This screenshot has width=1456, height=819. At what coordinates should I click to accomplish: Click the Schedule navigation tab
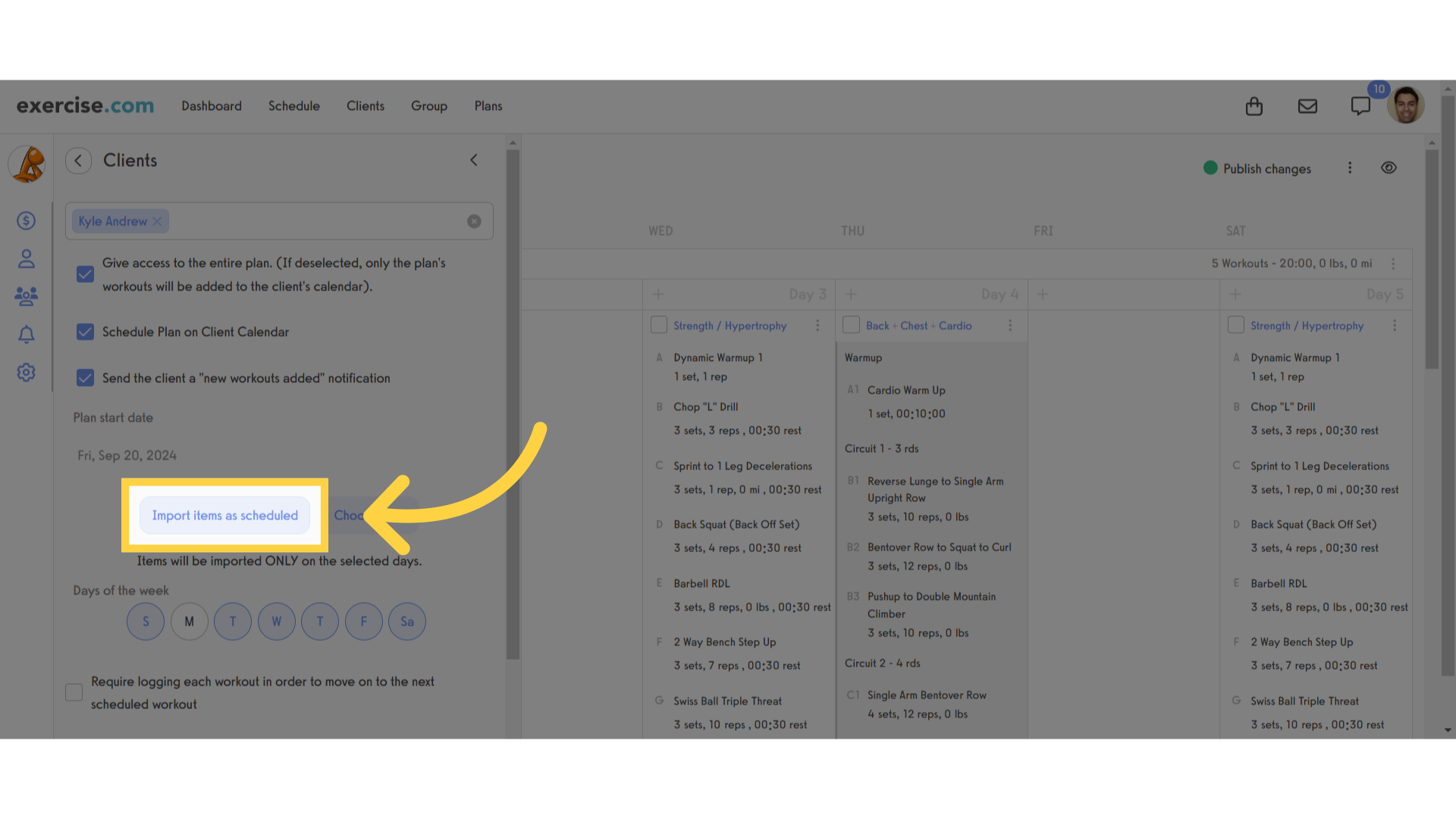(294, 105)
